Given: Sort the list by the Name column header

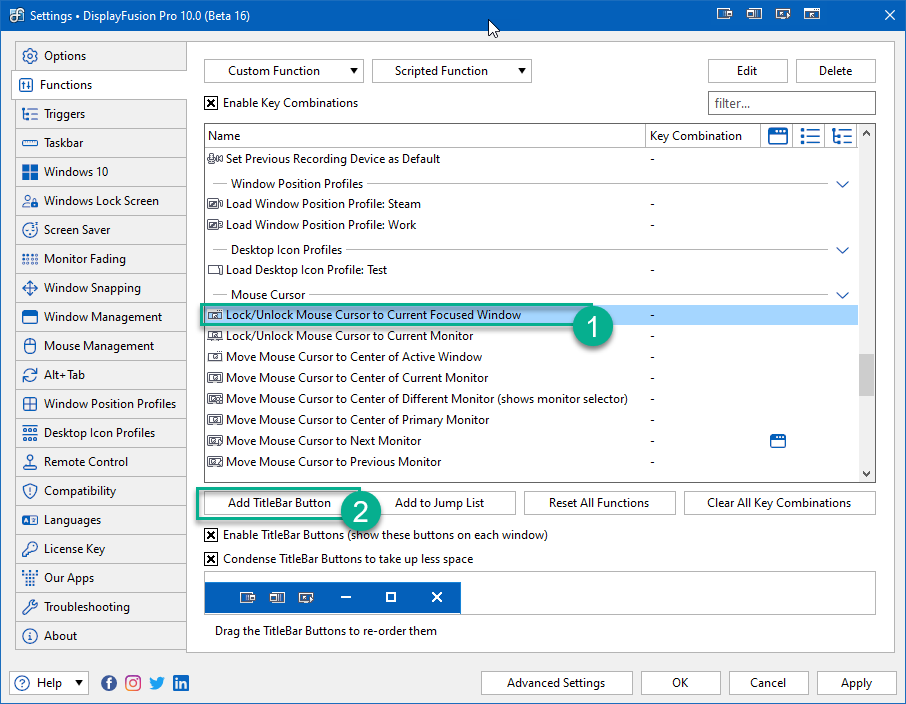Looking at the screenshot, I should 425,136.
